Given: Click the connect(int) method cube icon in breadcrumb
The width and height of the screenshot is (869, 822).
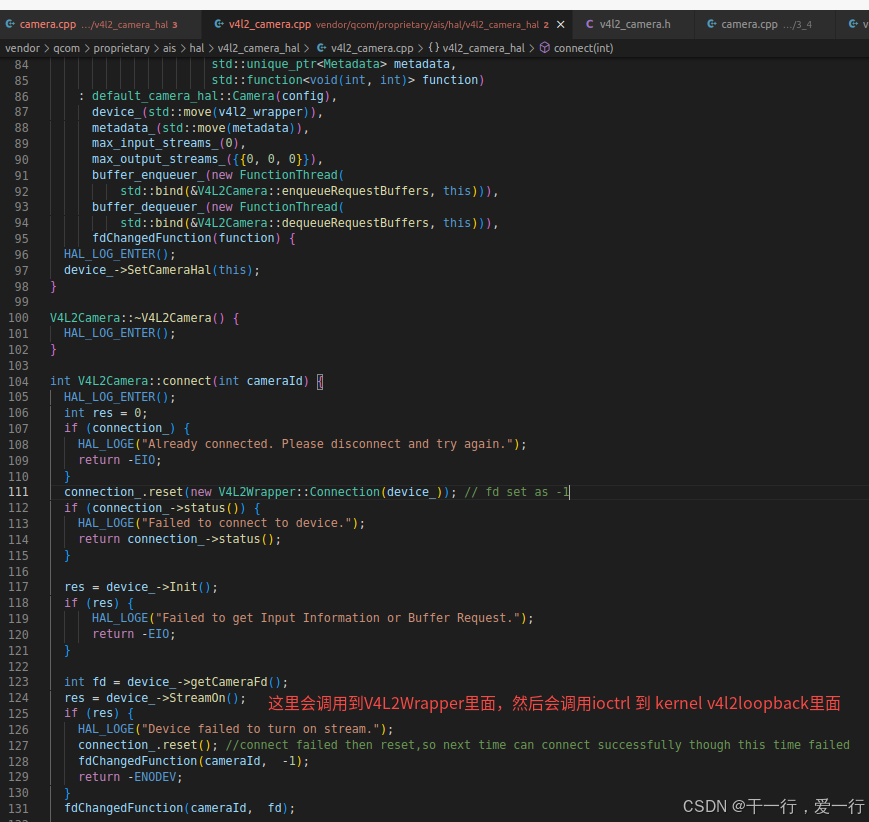Looking at the screenshot, I should 545,48.
